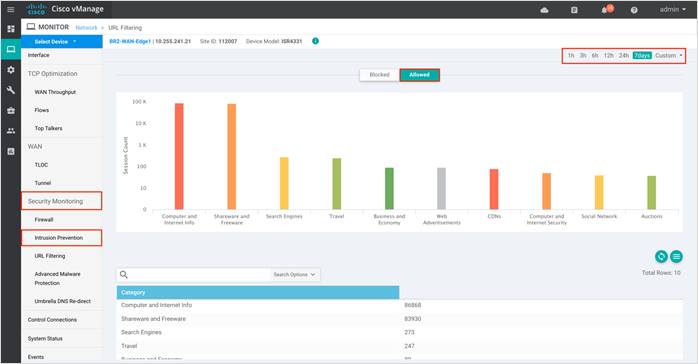This screenshot has height=364, width=698.
Task: Select the 12h time range
Action: pos(609,56)
